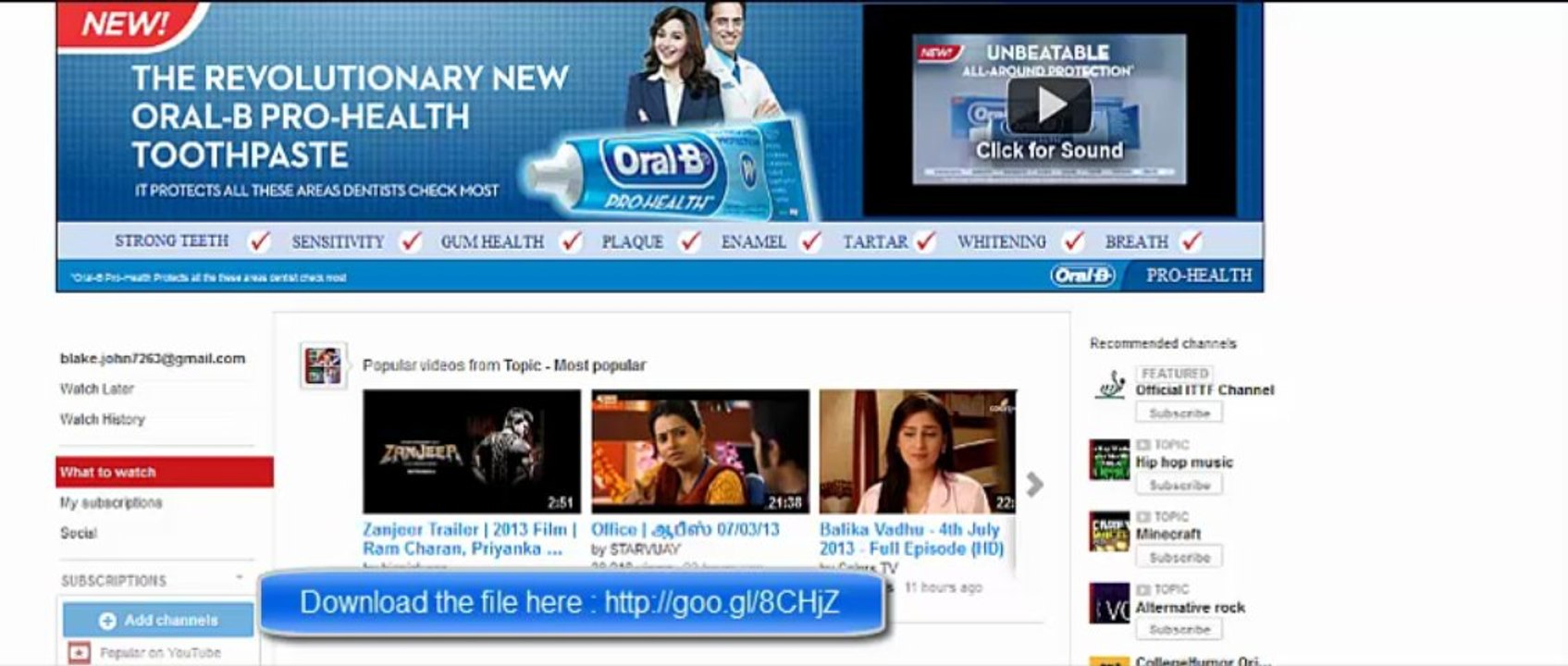Open the CollegeHumor Originals channel link
The height and width of the screenshot is (666, 1568).
[x=1204, y=660]
